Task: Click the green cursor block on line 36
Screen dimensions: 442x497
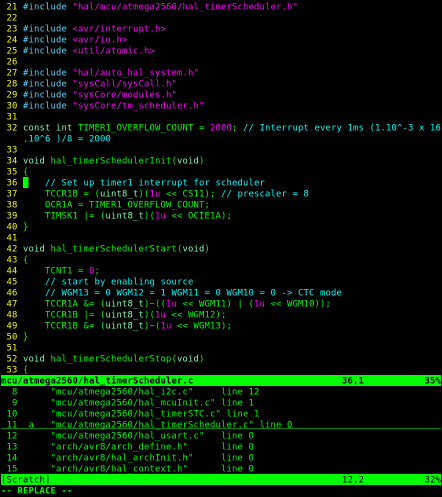Action: pyautogui.click(x=26, y=182)
